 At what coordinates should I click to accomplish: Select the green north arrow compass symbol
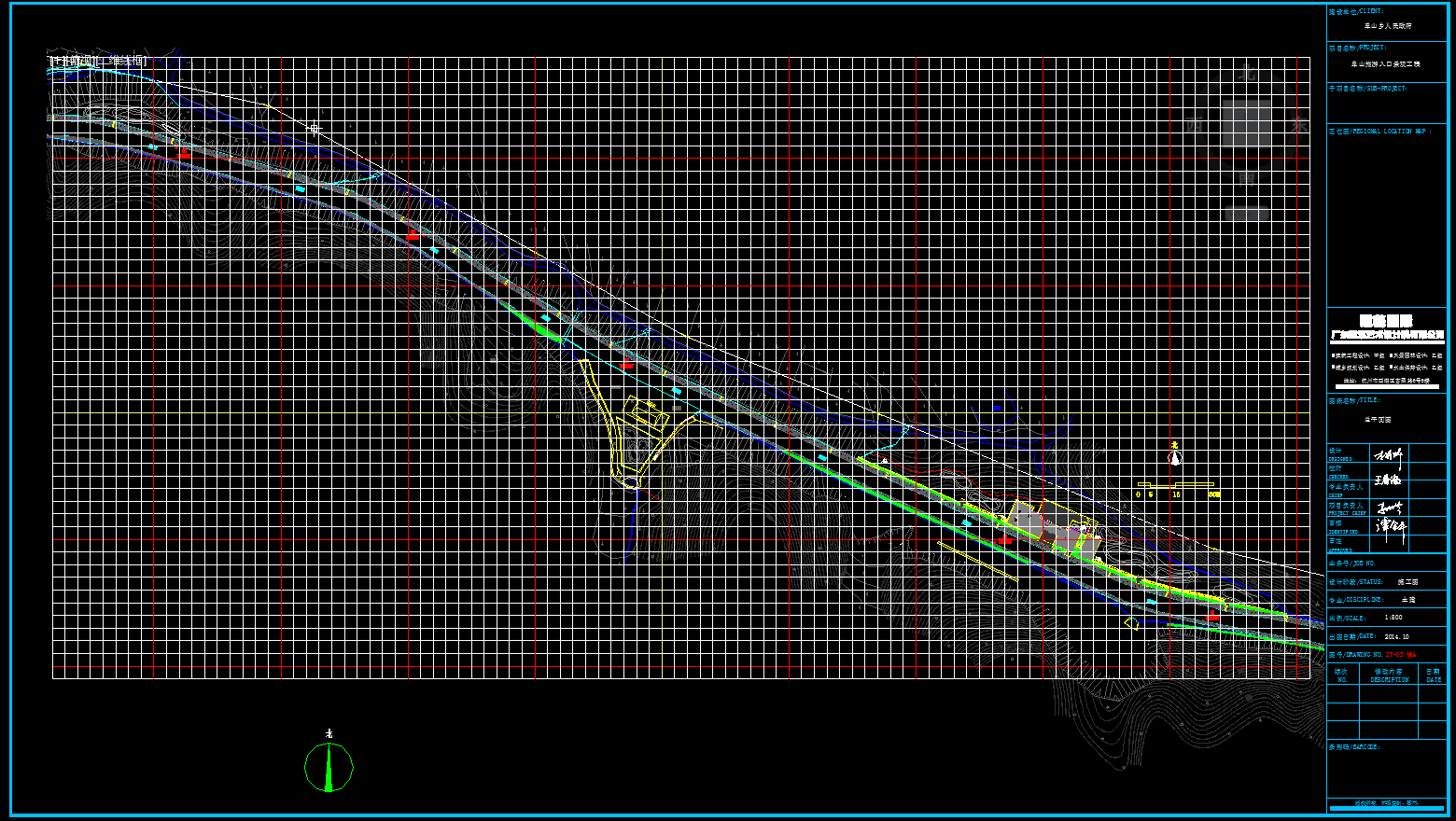coord(329,766)
